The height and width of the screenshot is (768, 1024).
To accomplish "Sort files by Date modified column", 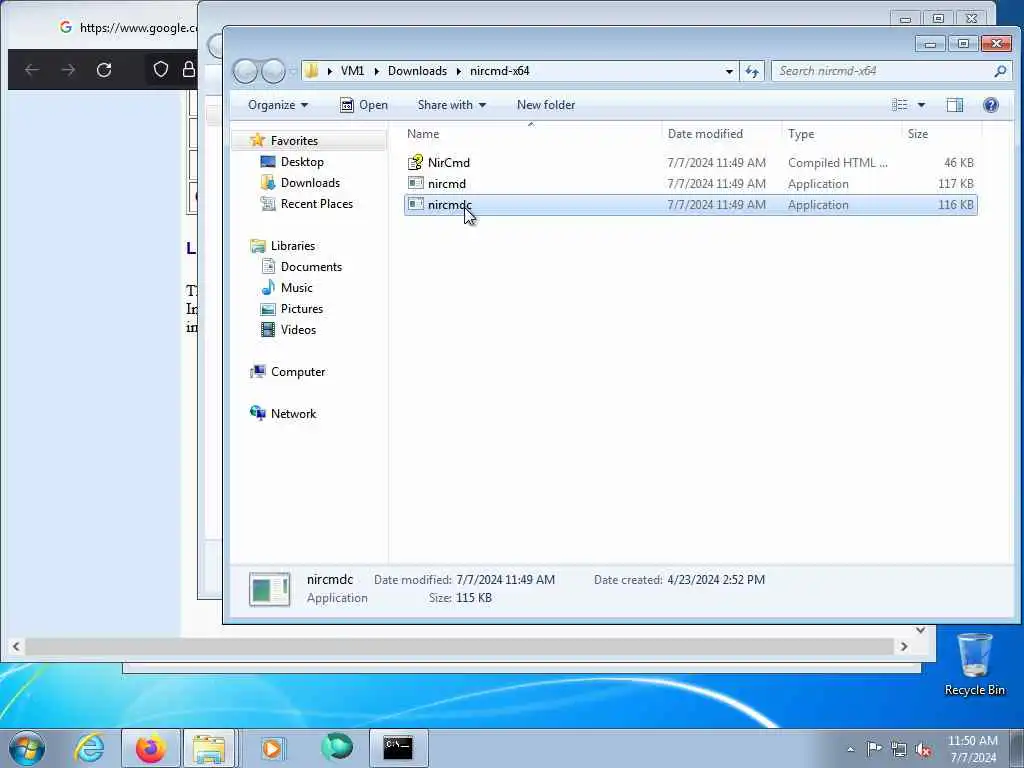I will (721, 134).
